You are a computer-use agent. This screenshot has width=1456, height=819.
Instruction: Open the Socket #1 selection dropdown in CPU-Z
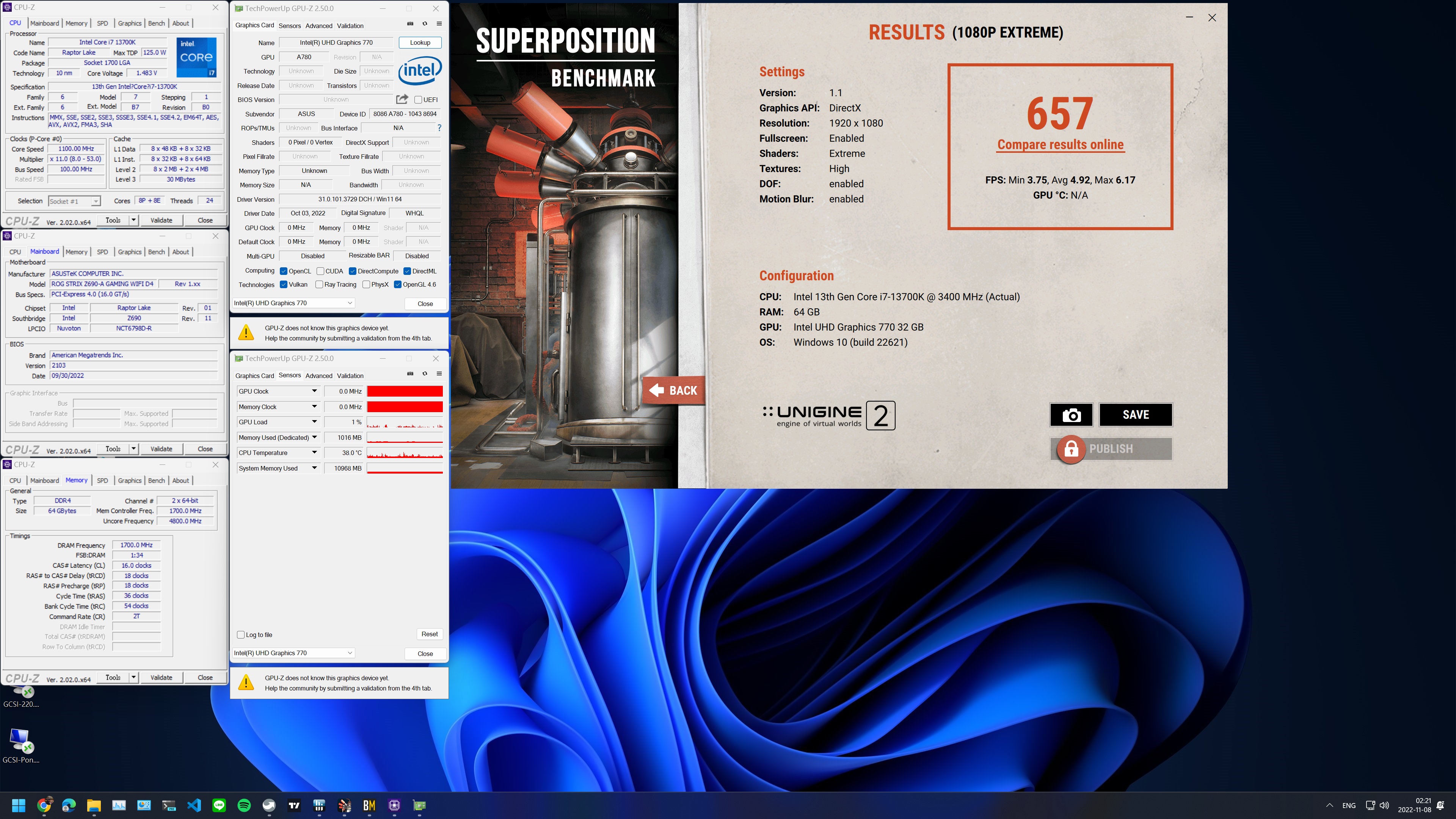74,201
